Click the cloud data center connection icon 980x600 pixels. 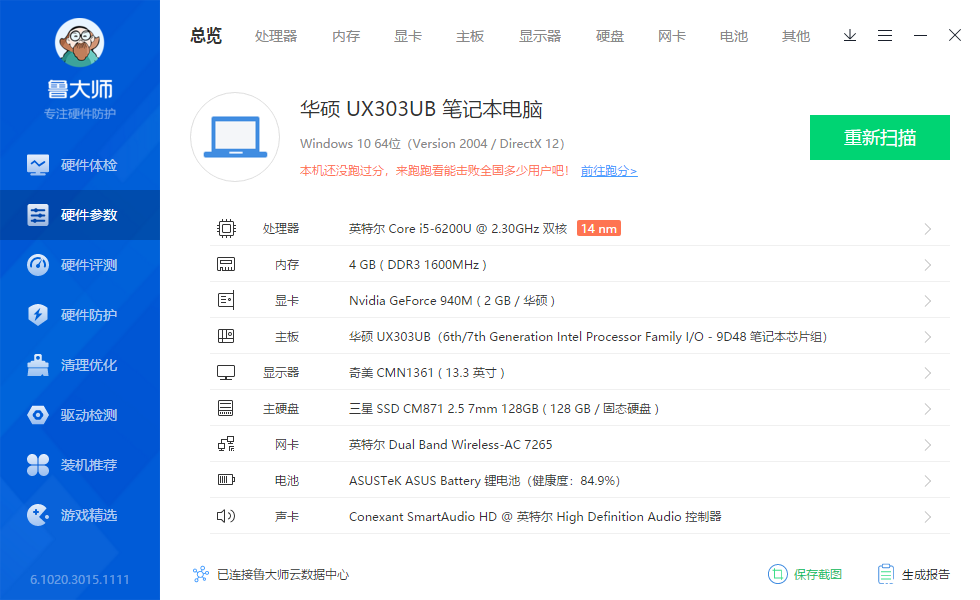click(x=201, y=574)
